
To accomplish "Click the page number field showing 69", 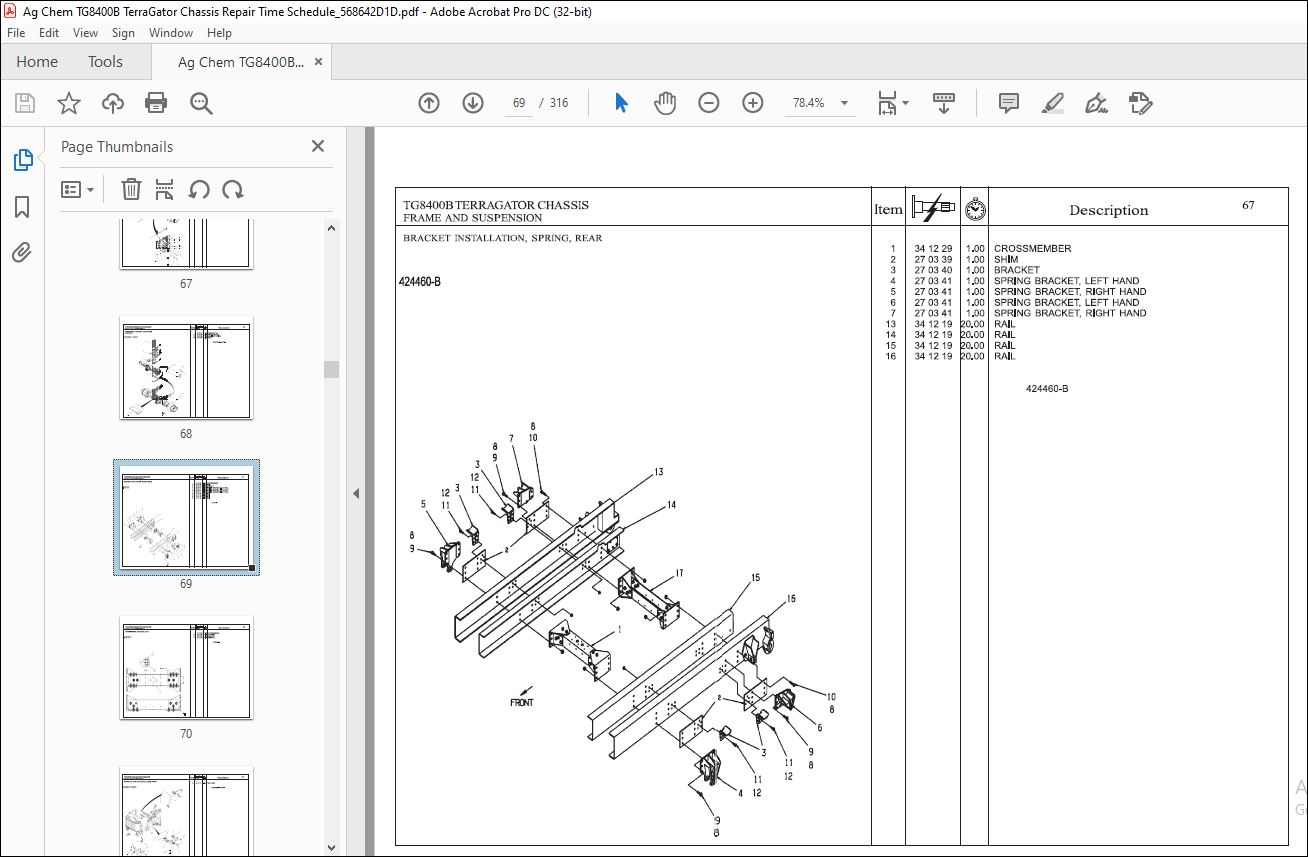I will pyautogui.click(x=519, y=103).
